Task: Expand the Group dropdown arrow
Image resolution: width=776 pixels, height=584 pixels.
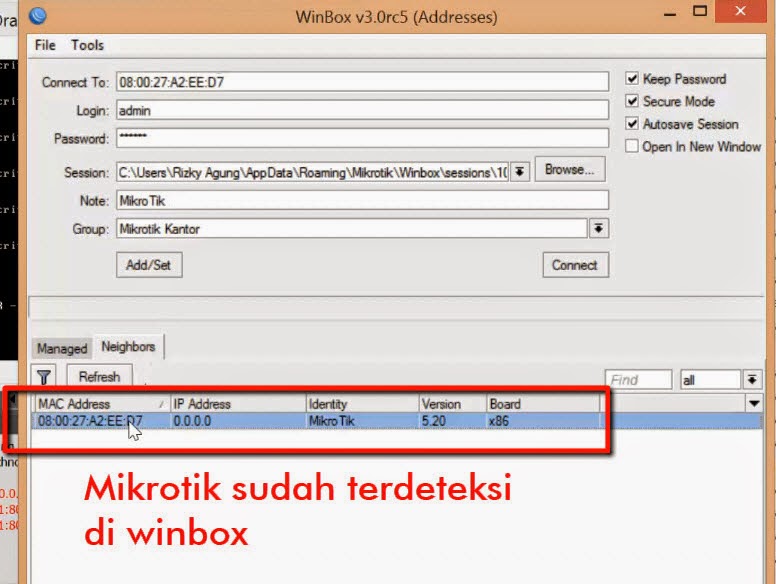Action: click(x=598, y=229)
